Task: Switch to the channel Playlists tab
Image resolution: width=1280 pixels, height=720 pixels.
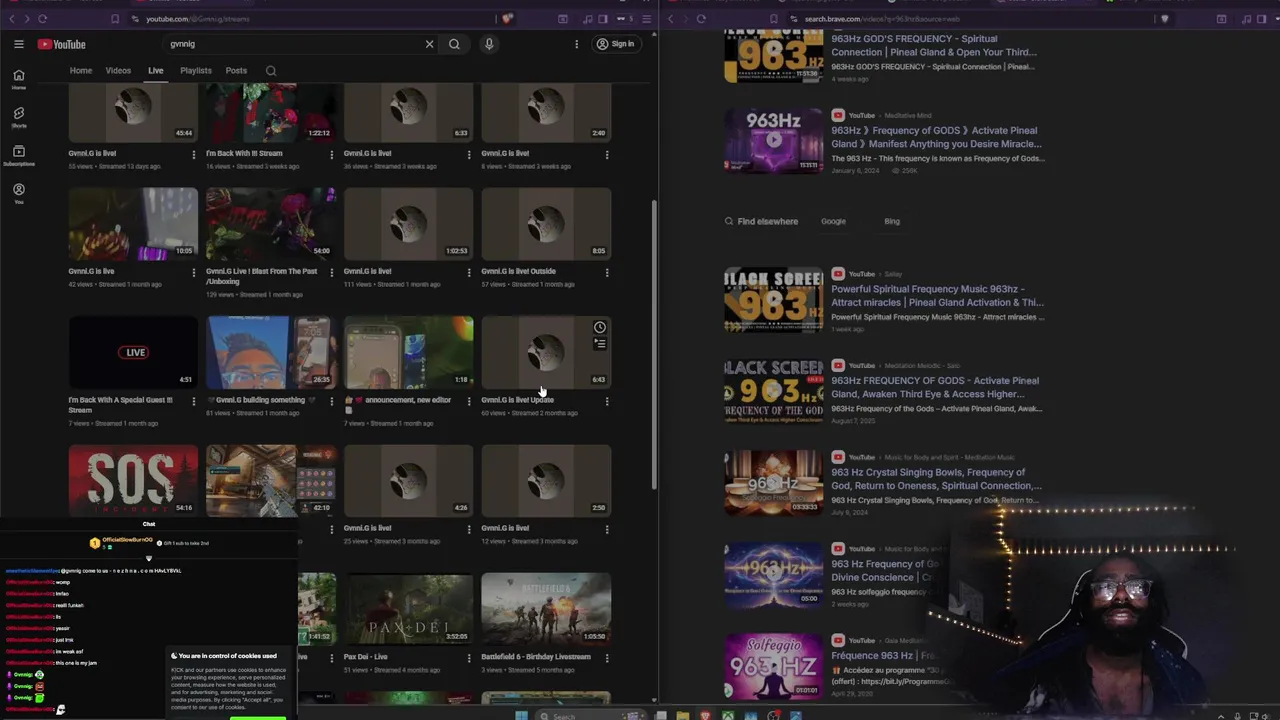Action: pyautogui.click(x=196, y=71)
